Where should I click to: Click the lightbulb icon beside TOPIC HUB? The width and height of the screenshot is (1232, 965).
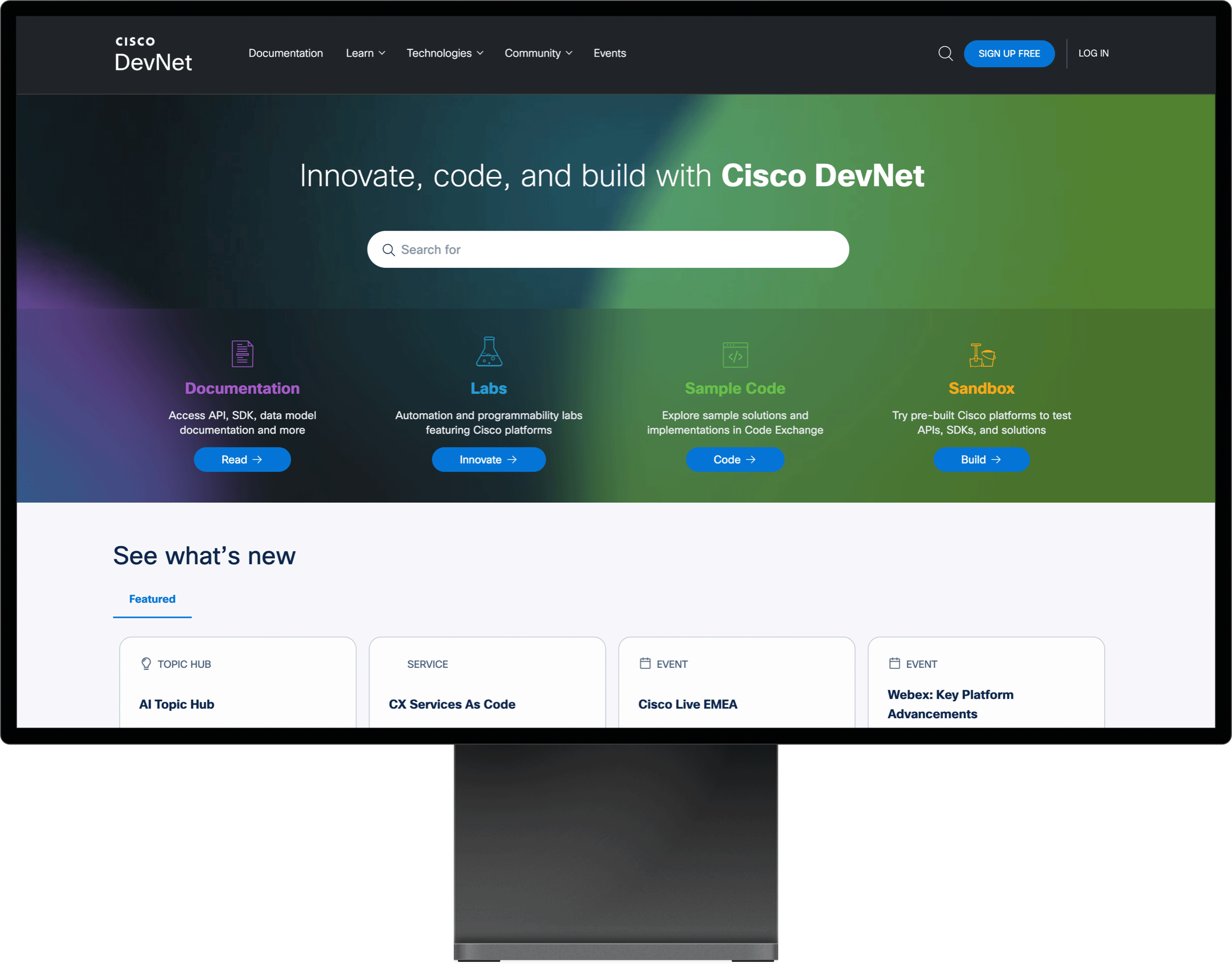(146, 663)
